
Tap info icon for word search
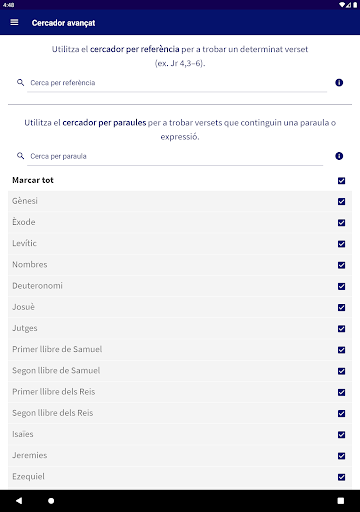[x=339, y=156]
